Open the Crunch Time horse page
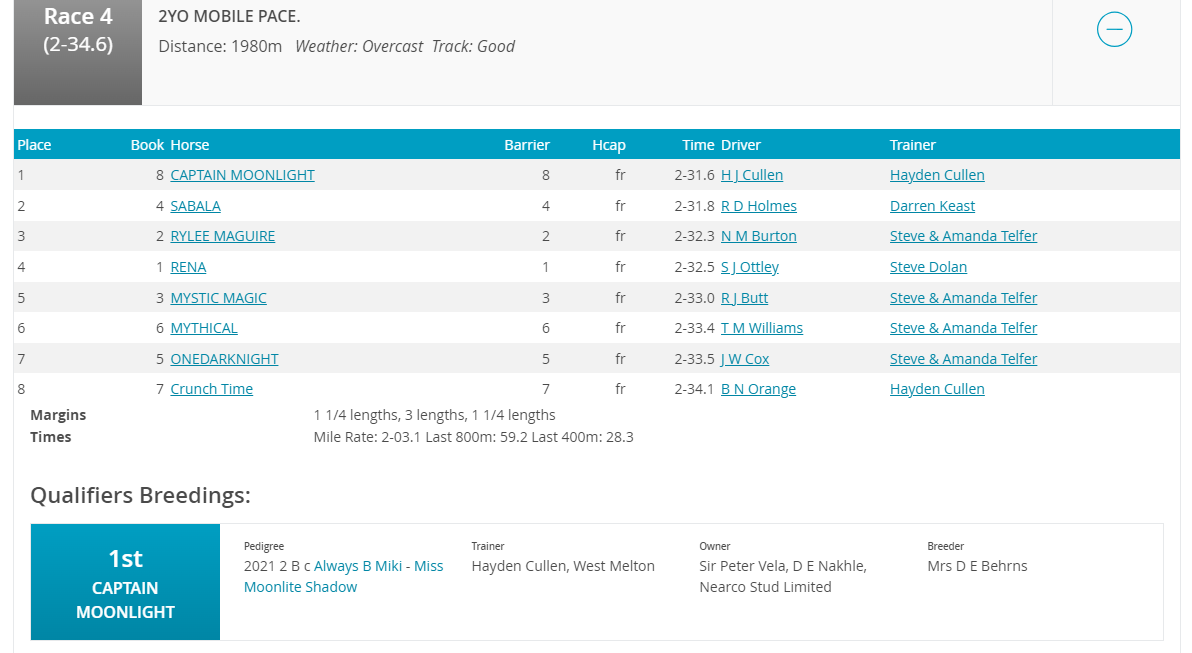 211,388
